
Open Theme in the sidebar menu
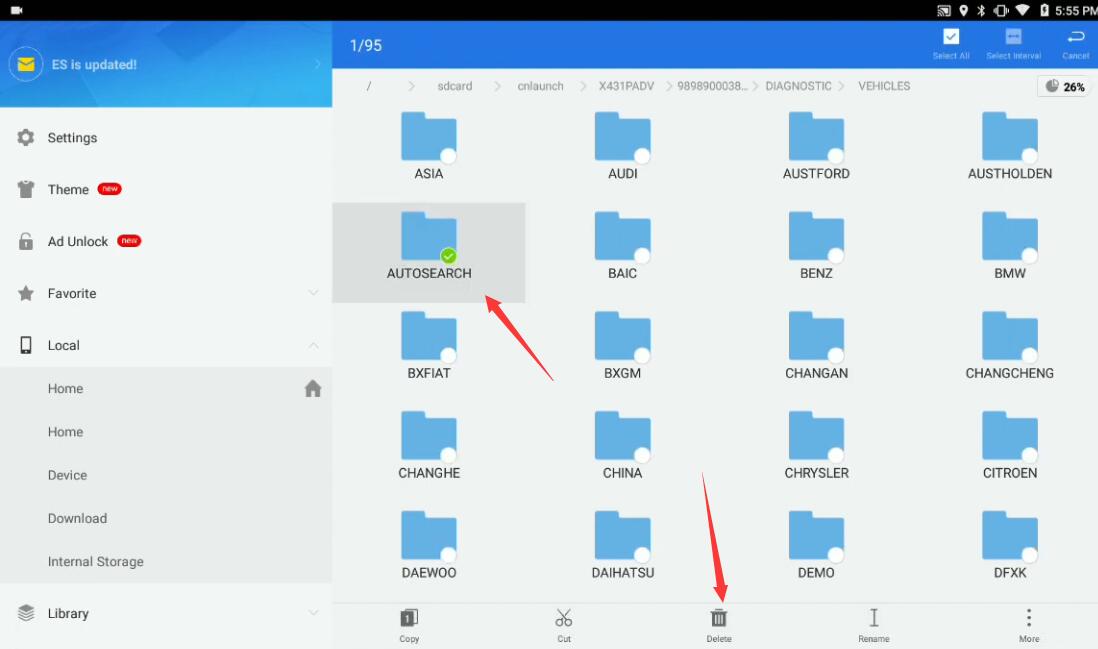point(68,190)
